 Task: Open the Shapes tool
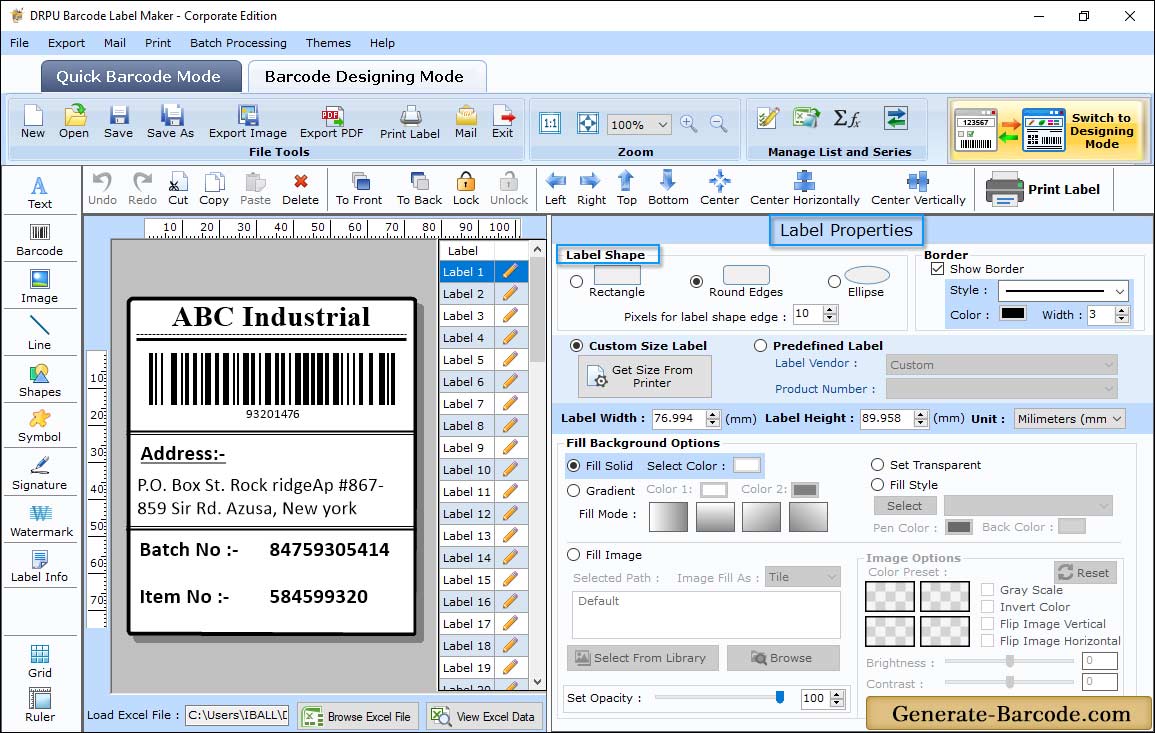(x=39, y=380)
